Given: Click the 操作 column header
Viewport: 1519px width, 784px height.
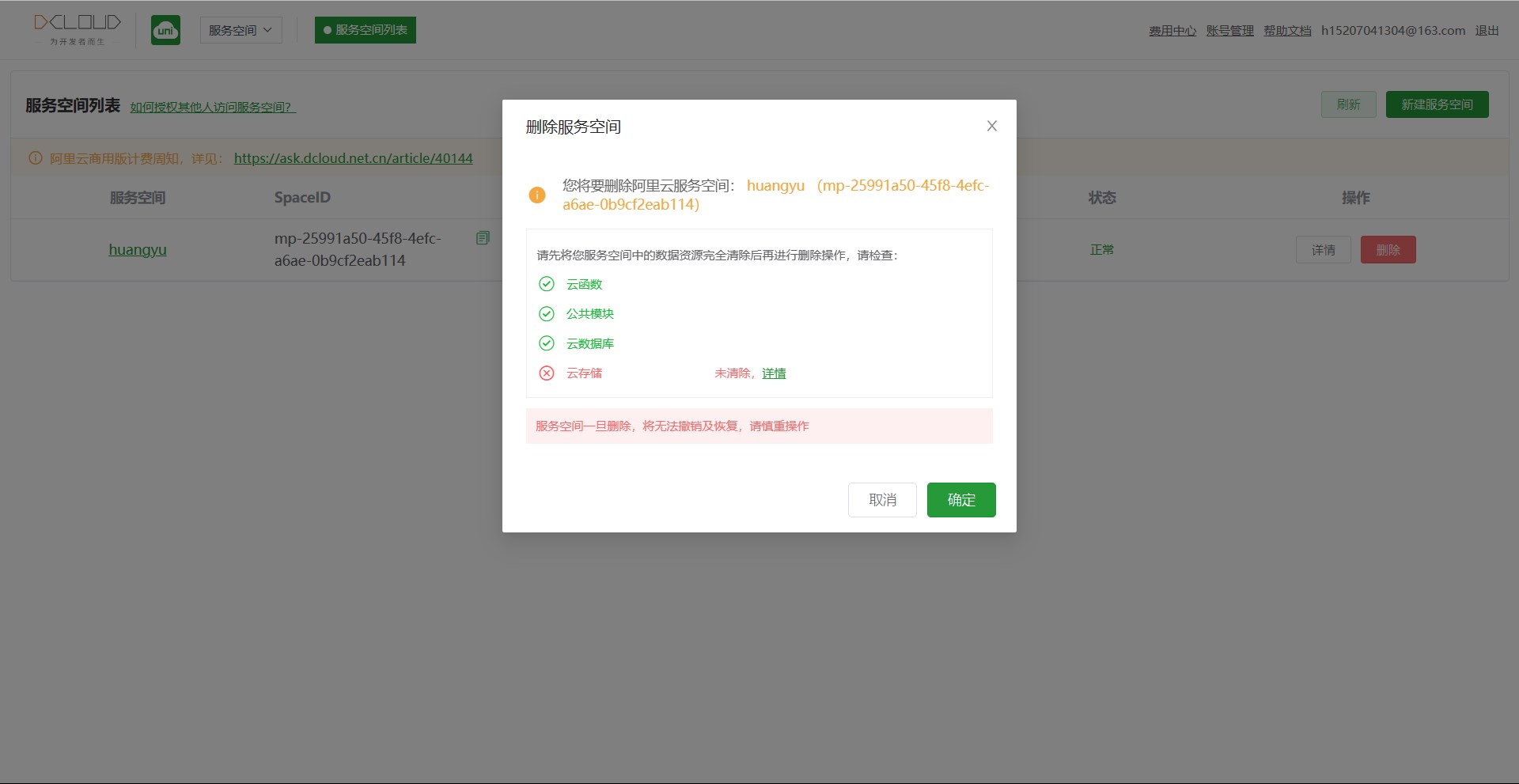Looking at the screenshot, I should [x=1356, y=198].
